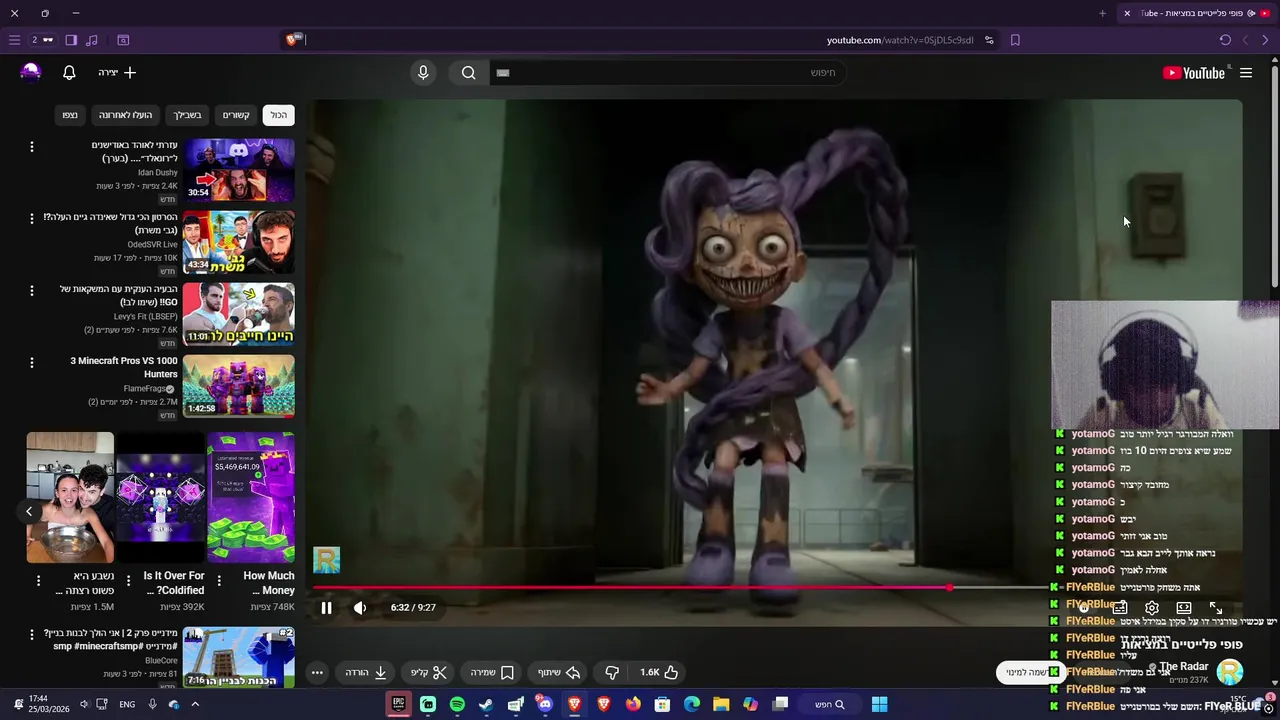This screenshot has height=720, width=1280.
Task: Open Steam from the taskbar
Action: click(486, 704)
